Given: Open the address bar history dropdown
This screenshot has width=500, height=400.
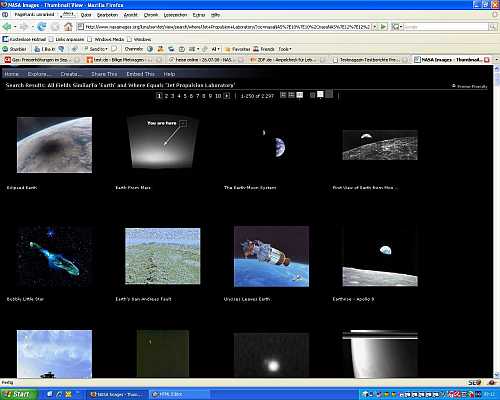Looking at the screenshot, I should pos(375,27).
